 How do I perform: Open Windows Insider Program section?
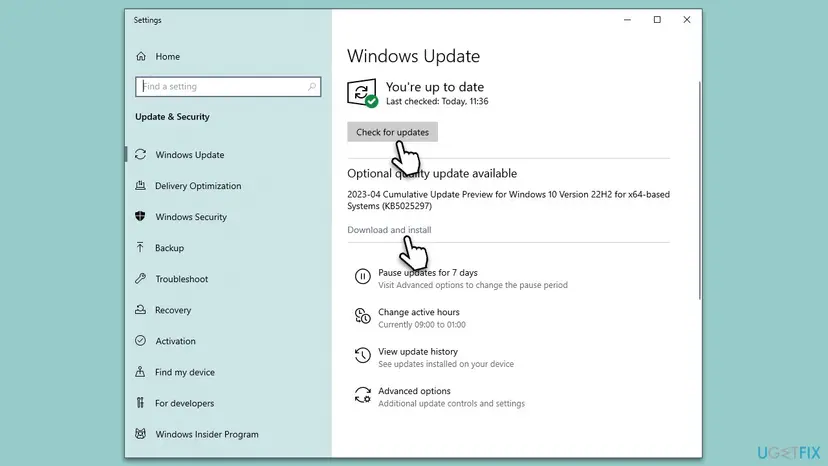pos(206,434)
